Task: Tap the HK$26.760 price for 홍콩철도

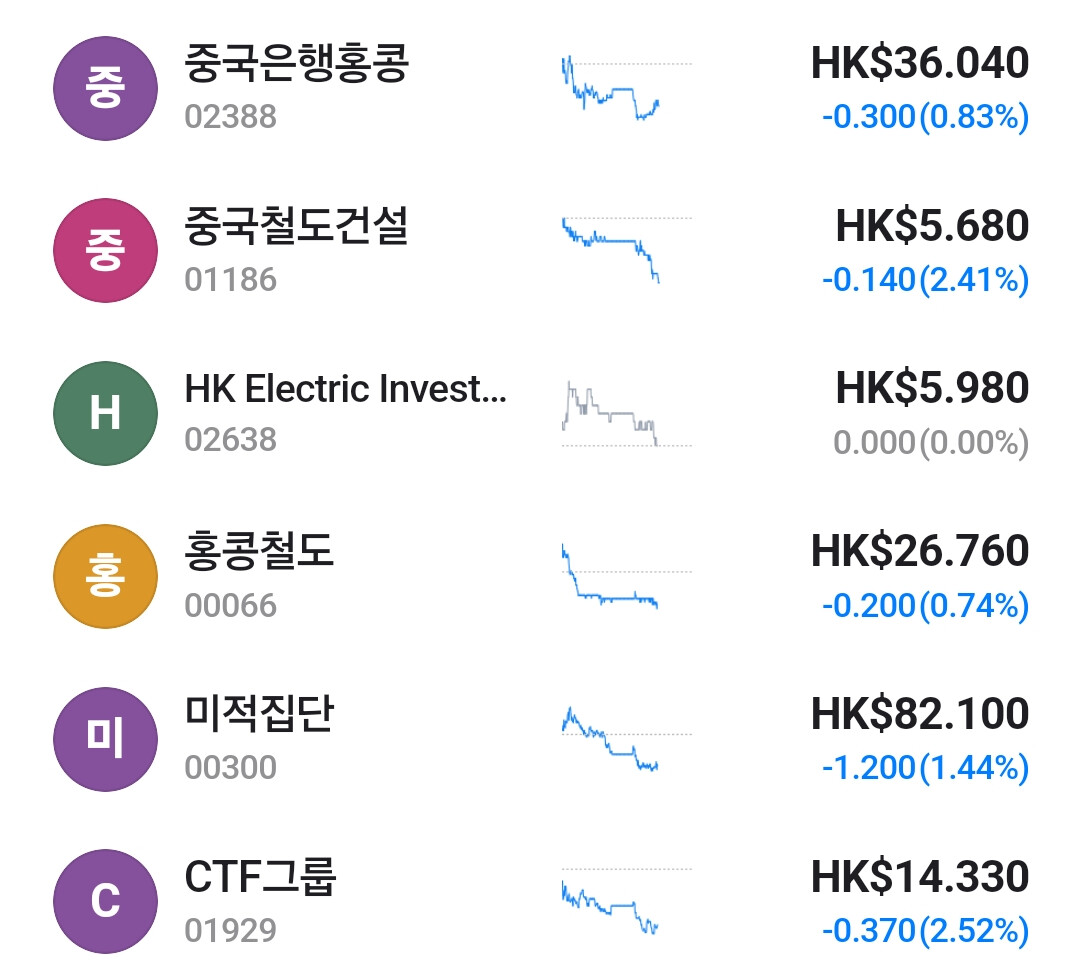Action: click(x=919, y=552)
